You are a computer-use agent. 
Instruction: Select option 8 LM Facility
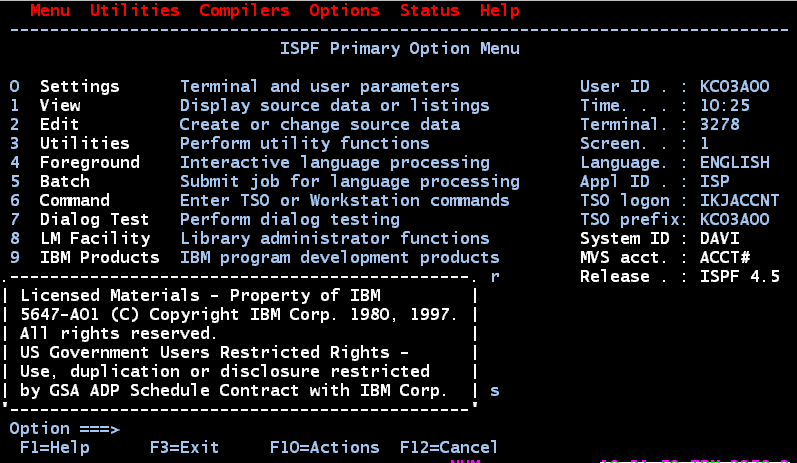pos(95,238)
